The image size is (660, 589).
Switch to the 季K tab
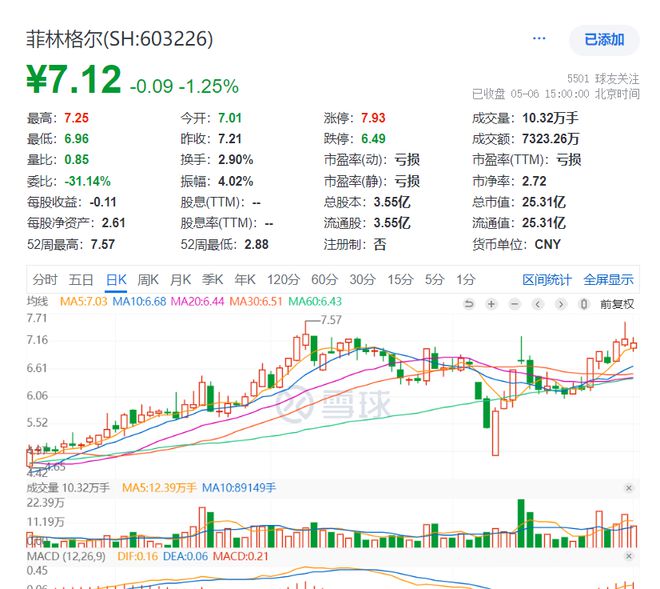click(x=213, y=280)
